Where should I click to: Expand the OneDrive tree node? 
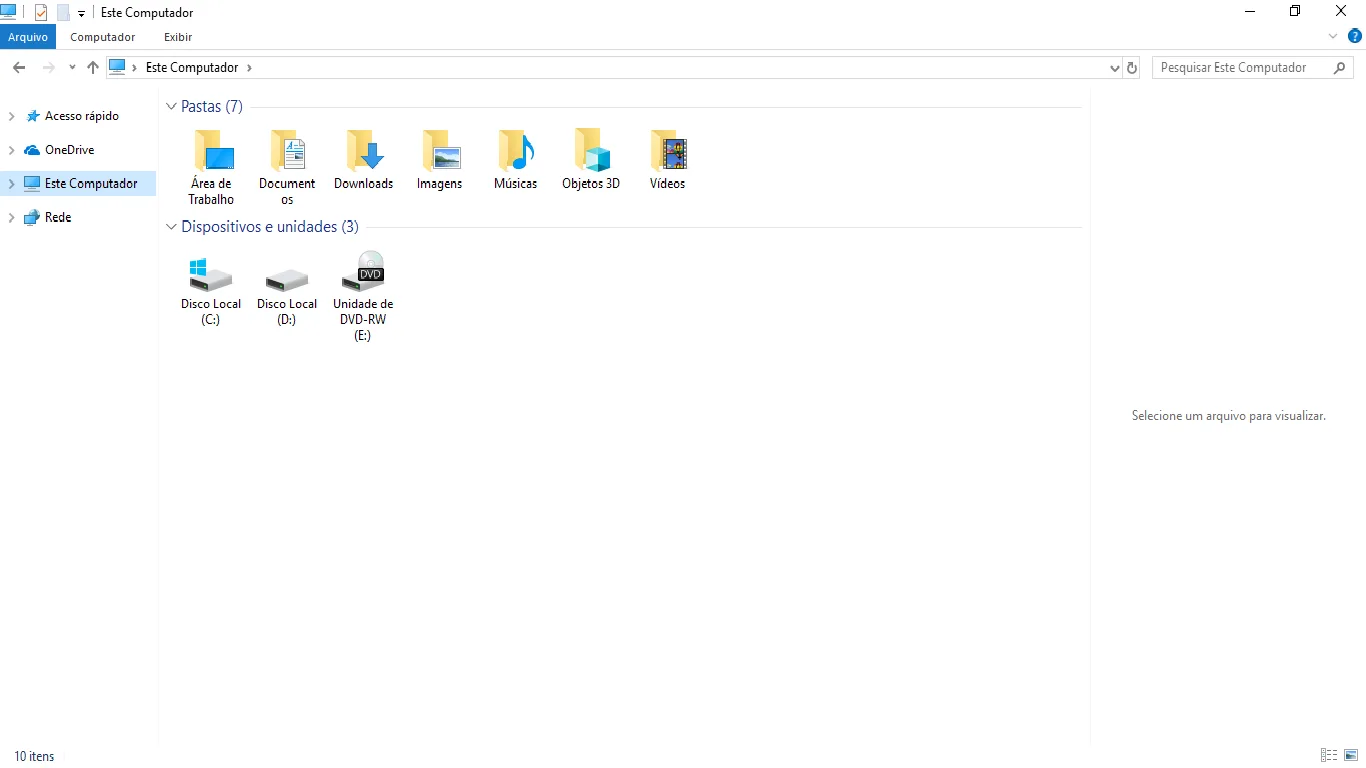12,150
